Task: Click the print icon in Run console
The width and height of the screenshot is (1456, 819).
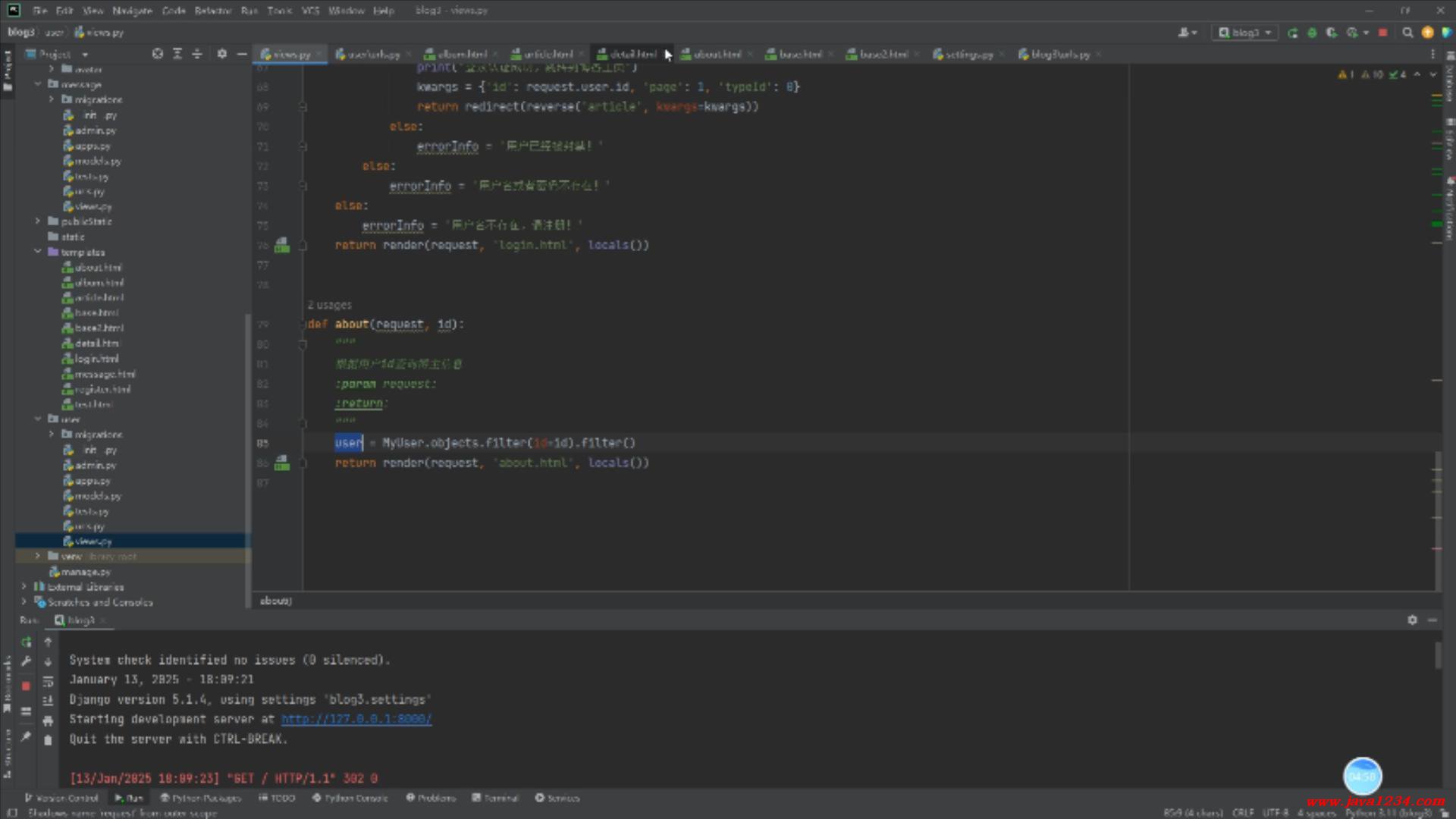Action: tap(48, 720)
